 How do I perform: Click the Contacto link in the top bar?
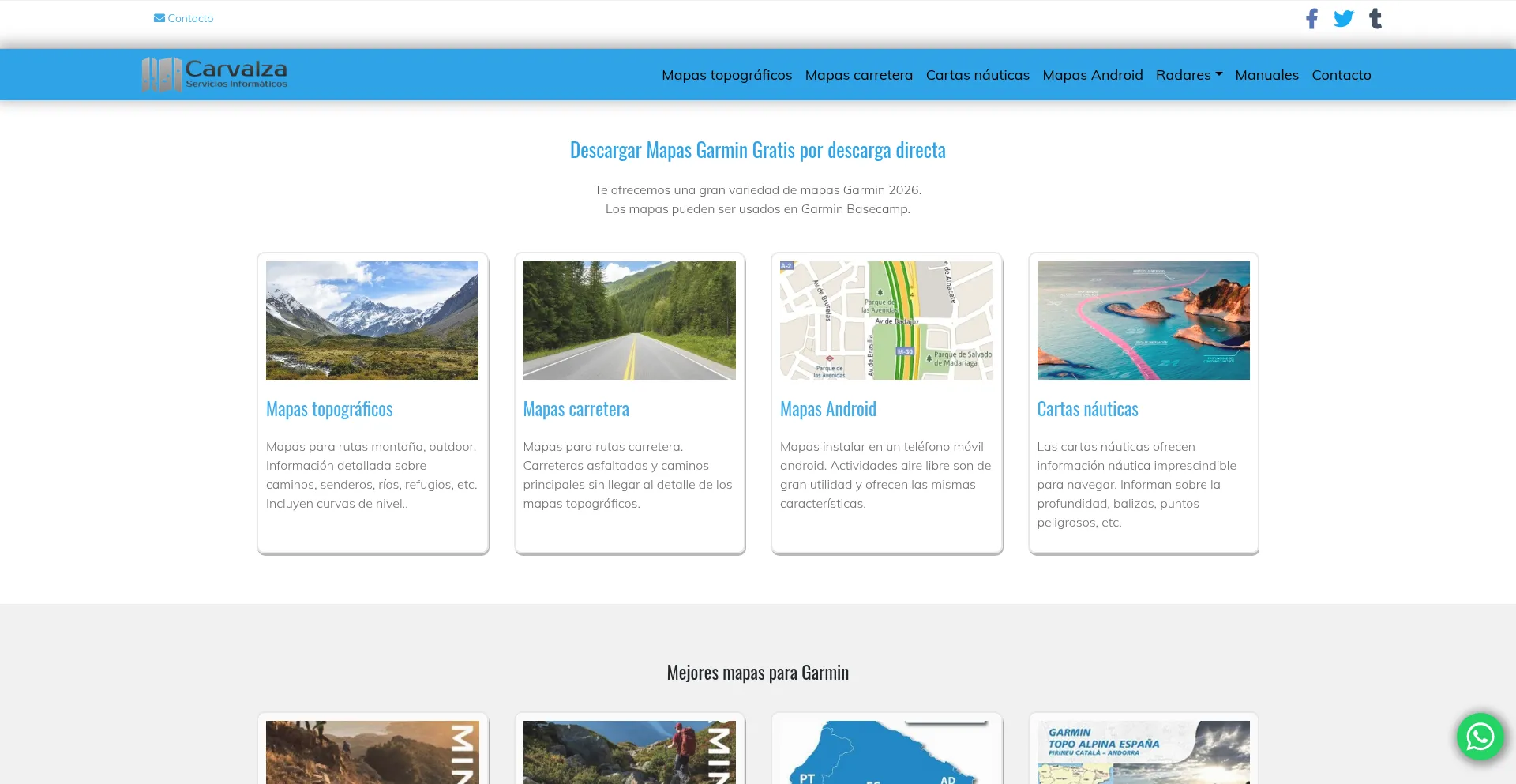190,18
